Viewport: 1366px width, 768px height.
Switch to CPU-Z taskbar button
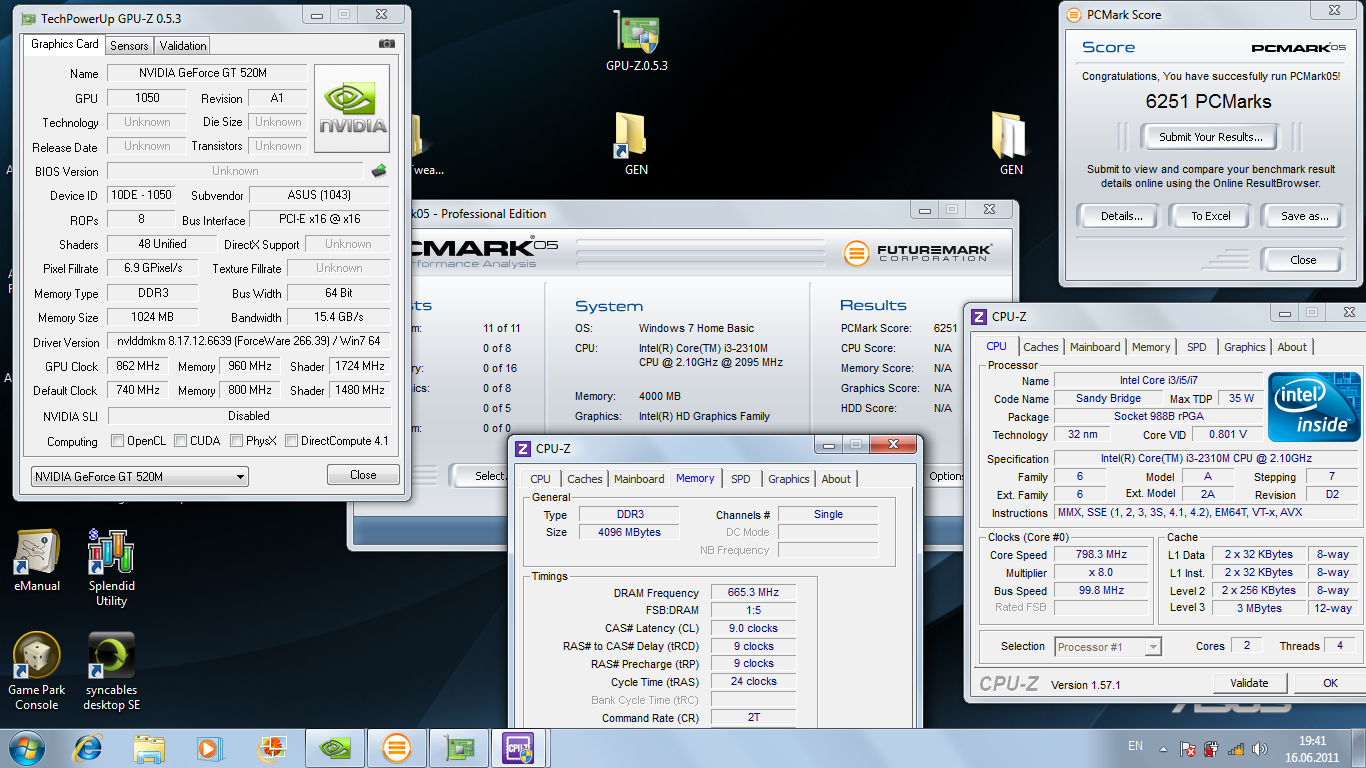tap(520, 748)
